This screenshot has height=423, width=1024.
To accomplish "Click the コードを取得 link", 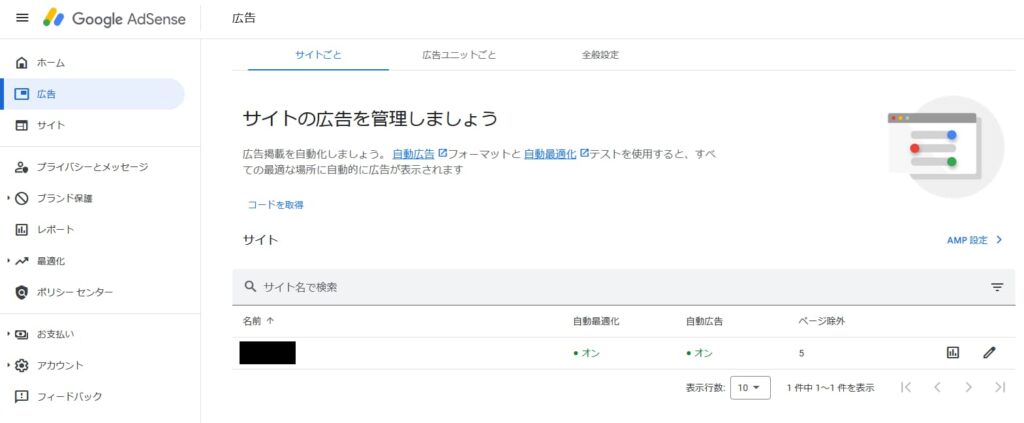I will pyautogui.click(x=275, y=204).
